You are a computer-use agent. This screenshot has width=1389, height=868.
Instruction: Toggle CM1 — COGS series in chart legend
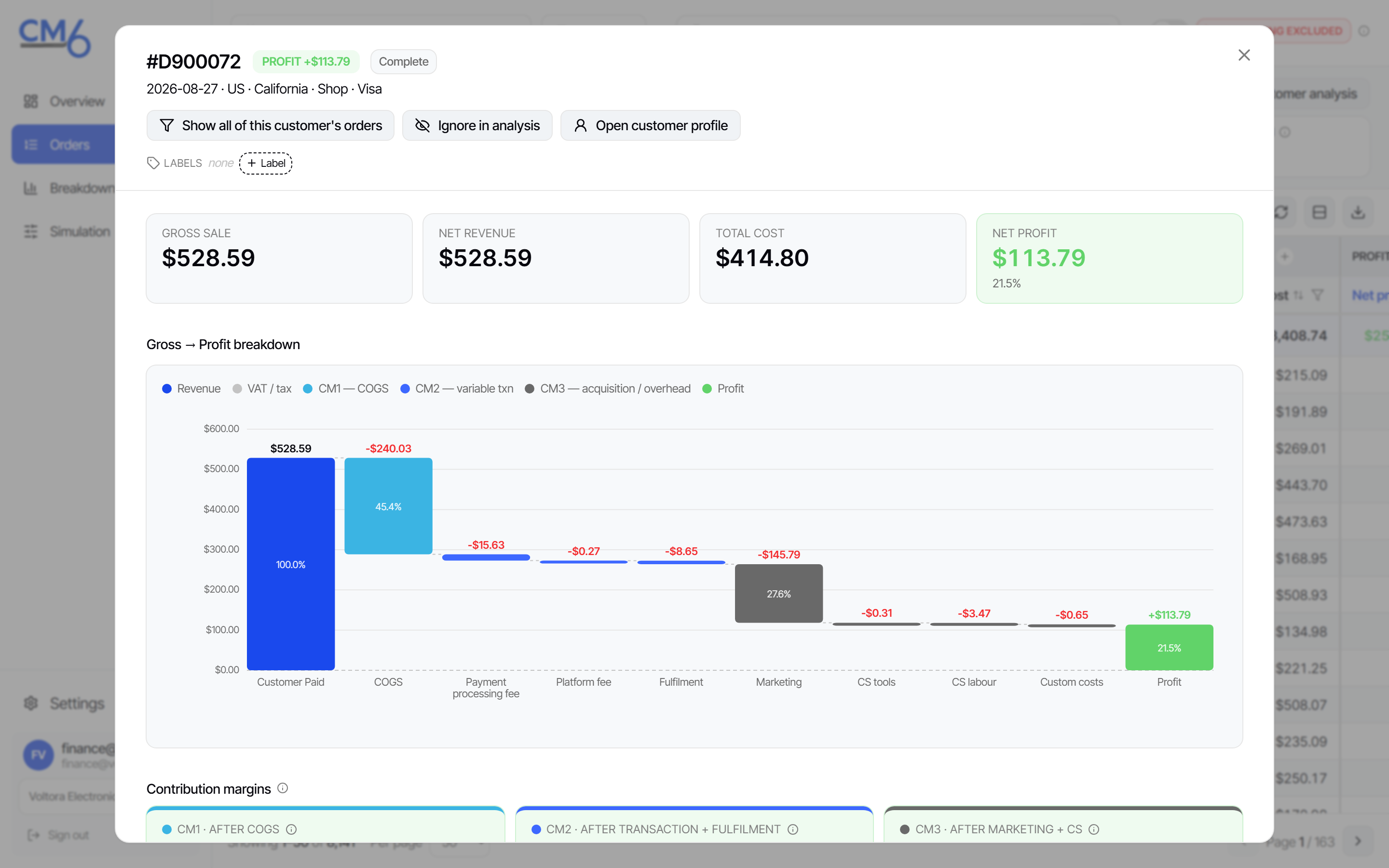click(x=346, y=389)
